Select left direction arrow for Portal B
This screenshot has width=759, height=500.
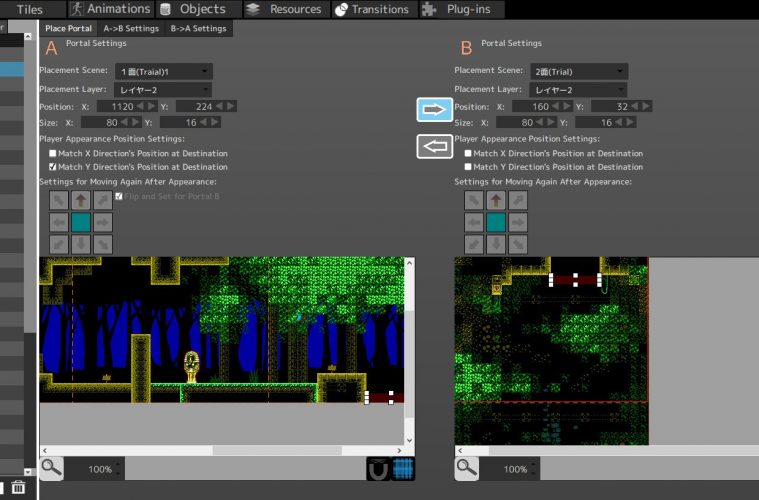474,222
